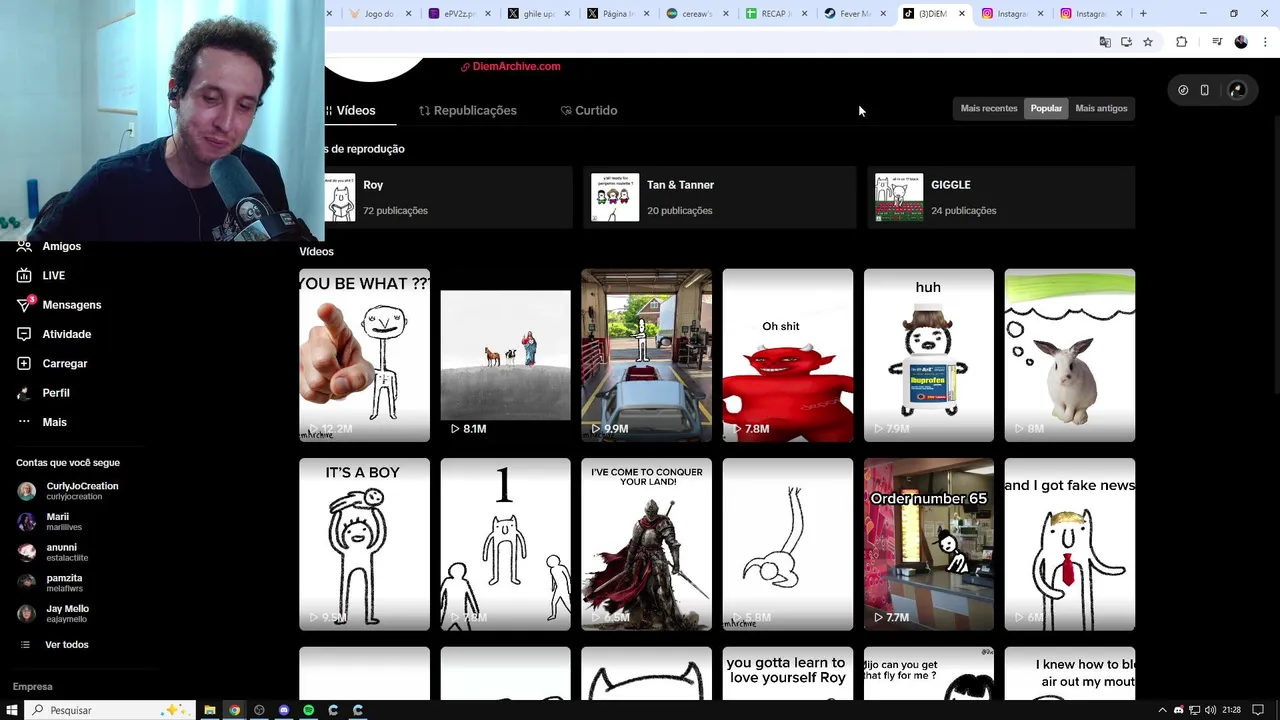Expand Ver todos accounts list
This screenshot has width=1280, height=720.
coord(55,645)
